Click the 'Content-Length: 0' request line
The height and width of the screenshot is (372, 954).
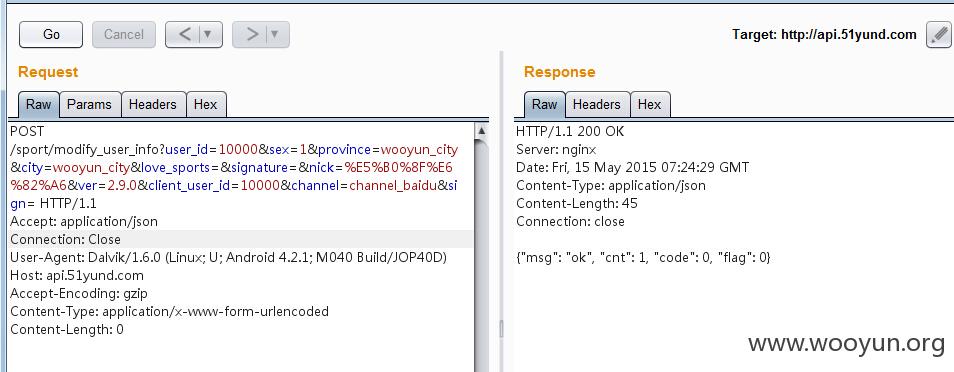[67, 329]
